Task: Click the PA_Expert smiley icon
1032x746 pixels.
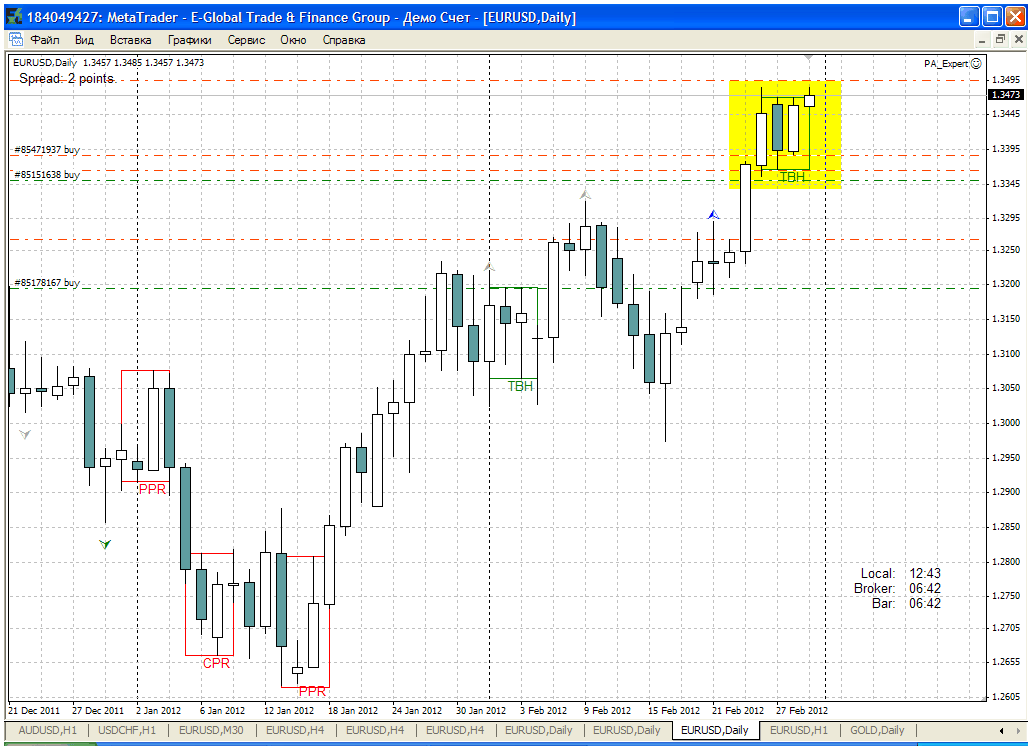Action: click(977, 63)
